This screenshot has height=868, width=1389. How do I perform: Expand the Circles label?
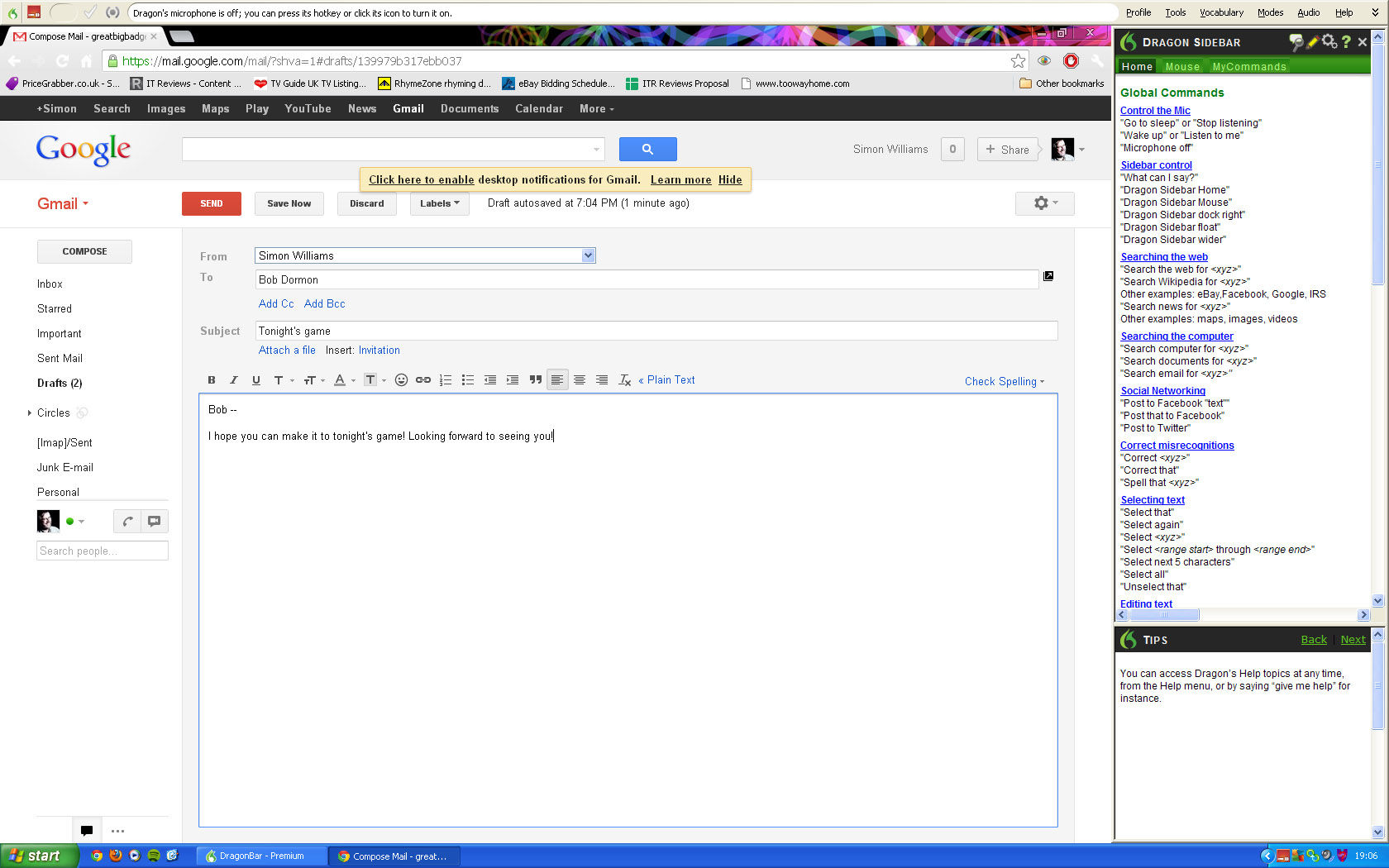(30, 413)
